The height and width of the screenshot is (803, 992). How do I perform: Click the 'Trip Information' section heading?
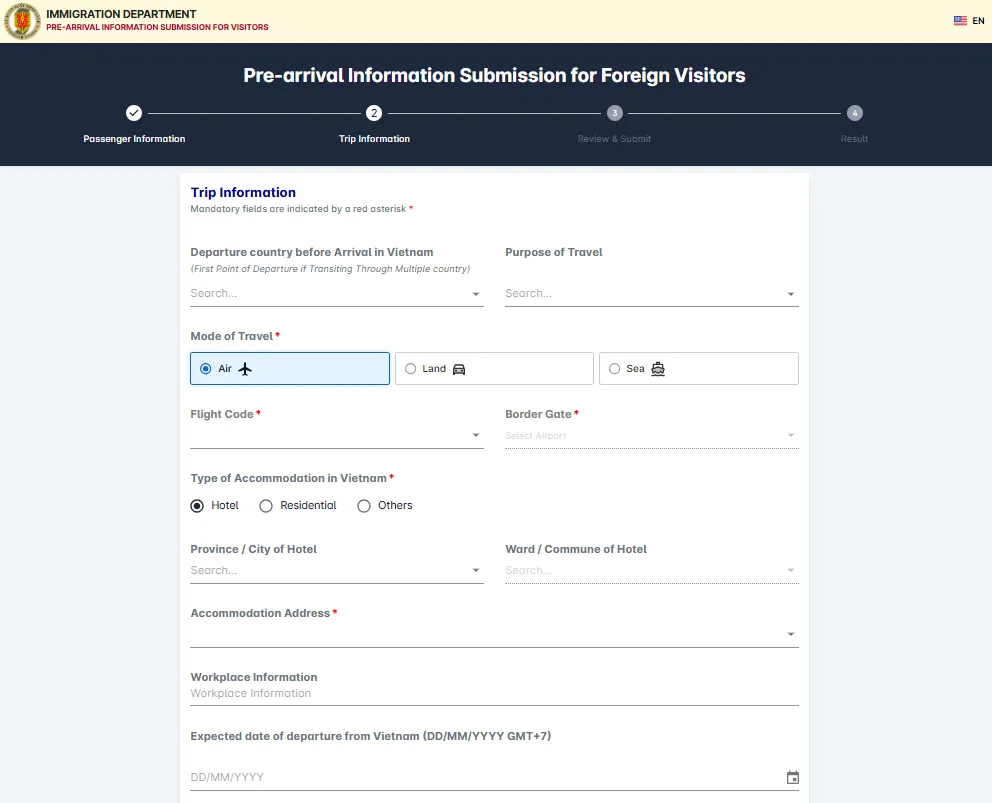pos(243,192)
